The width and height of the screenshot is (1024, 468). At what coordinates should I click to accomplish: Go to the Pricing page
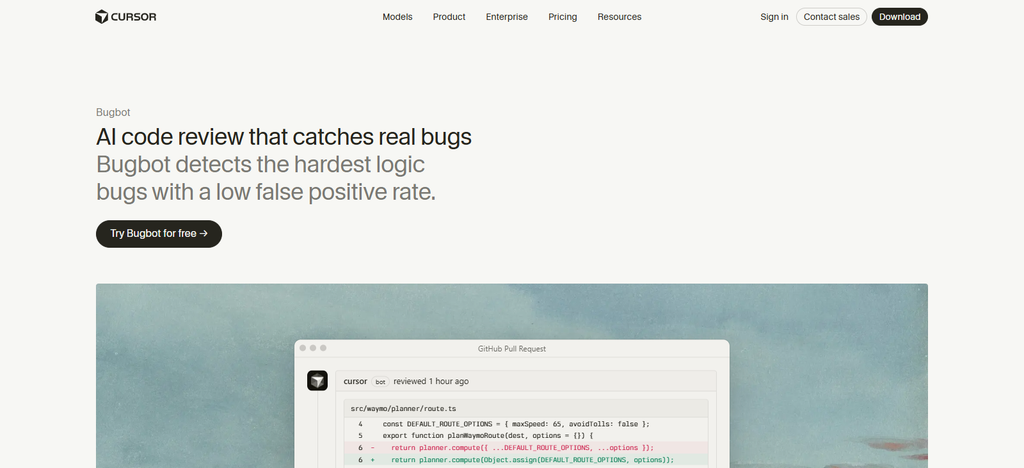pyautogui.click(x=562, y=17)
